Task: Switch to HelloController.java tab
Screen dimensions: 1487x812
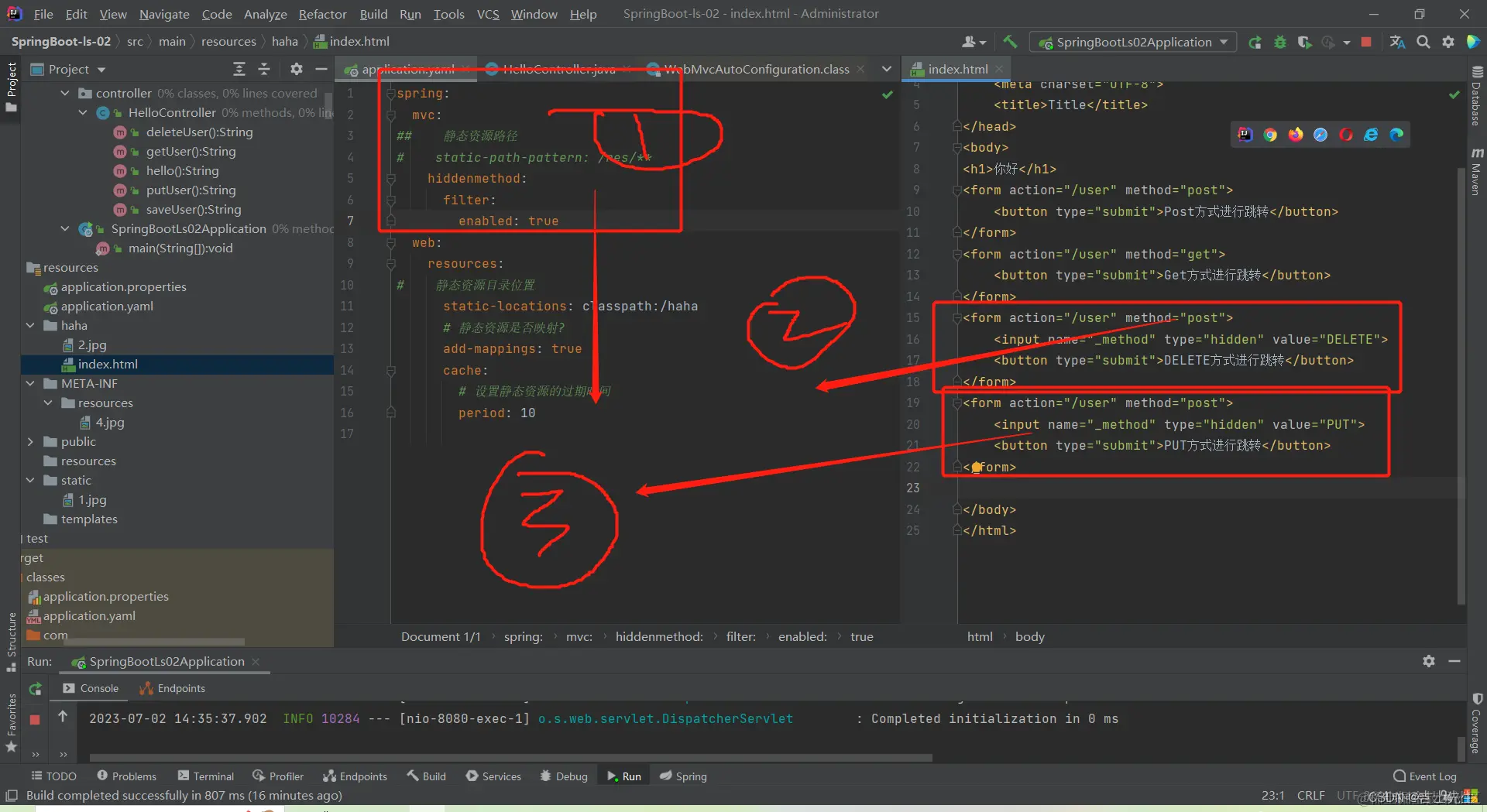Action: tap(558, 69)
